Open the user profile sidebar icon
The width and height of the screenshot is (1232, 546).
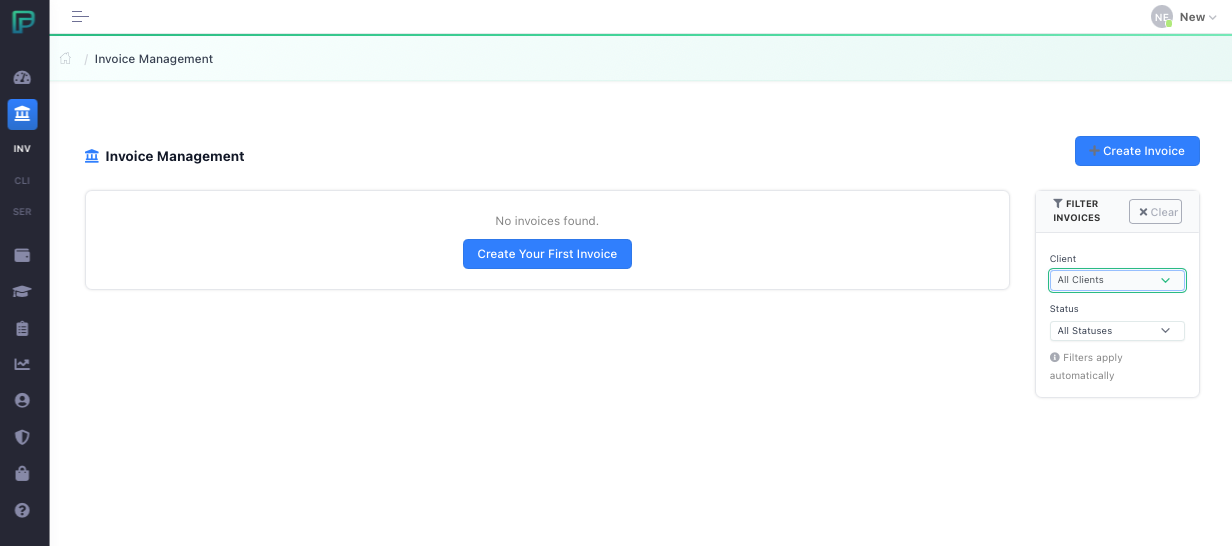pos(22,400)
